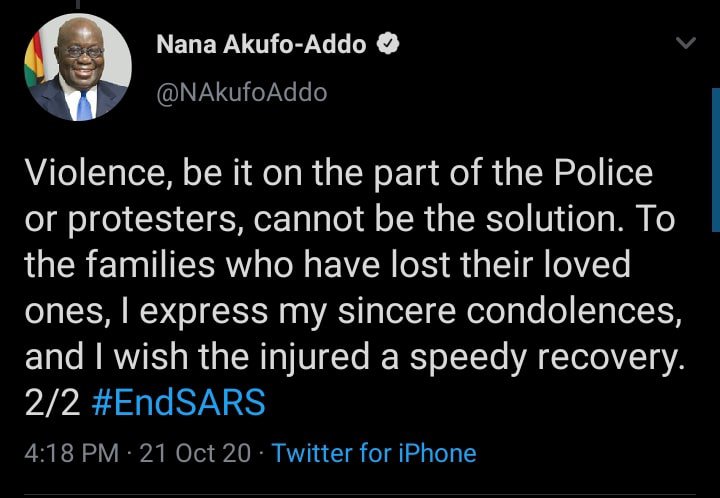Click the display name Nana Akufo-Addo
The image size is (720, 498).
point(261,45)
